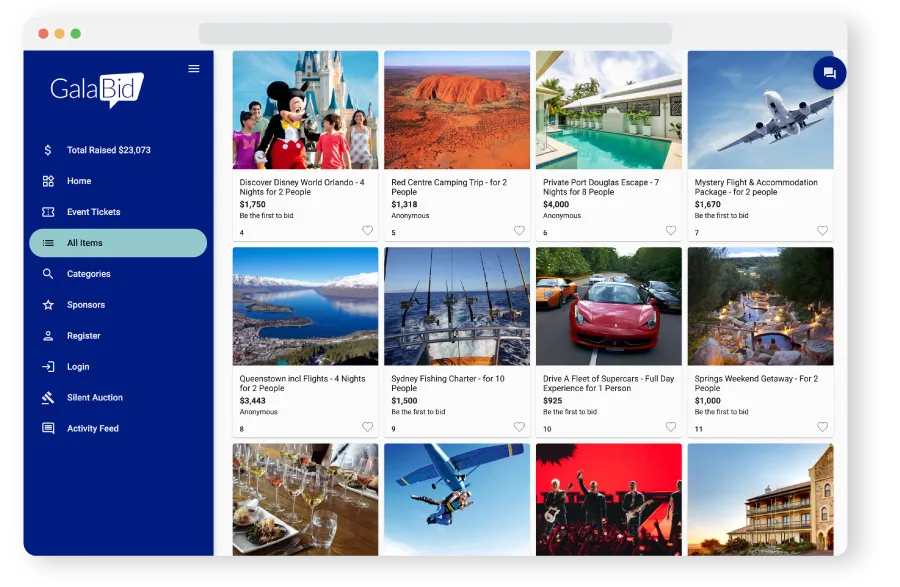900x587 pixels.
Task: Click the Silent Auction gavel icon
Action: click(48, 398)
